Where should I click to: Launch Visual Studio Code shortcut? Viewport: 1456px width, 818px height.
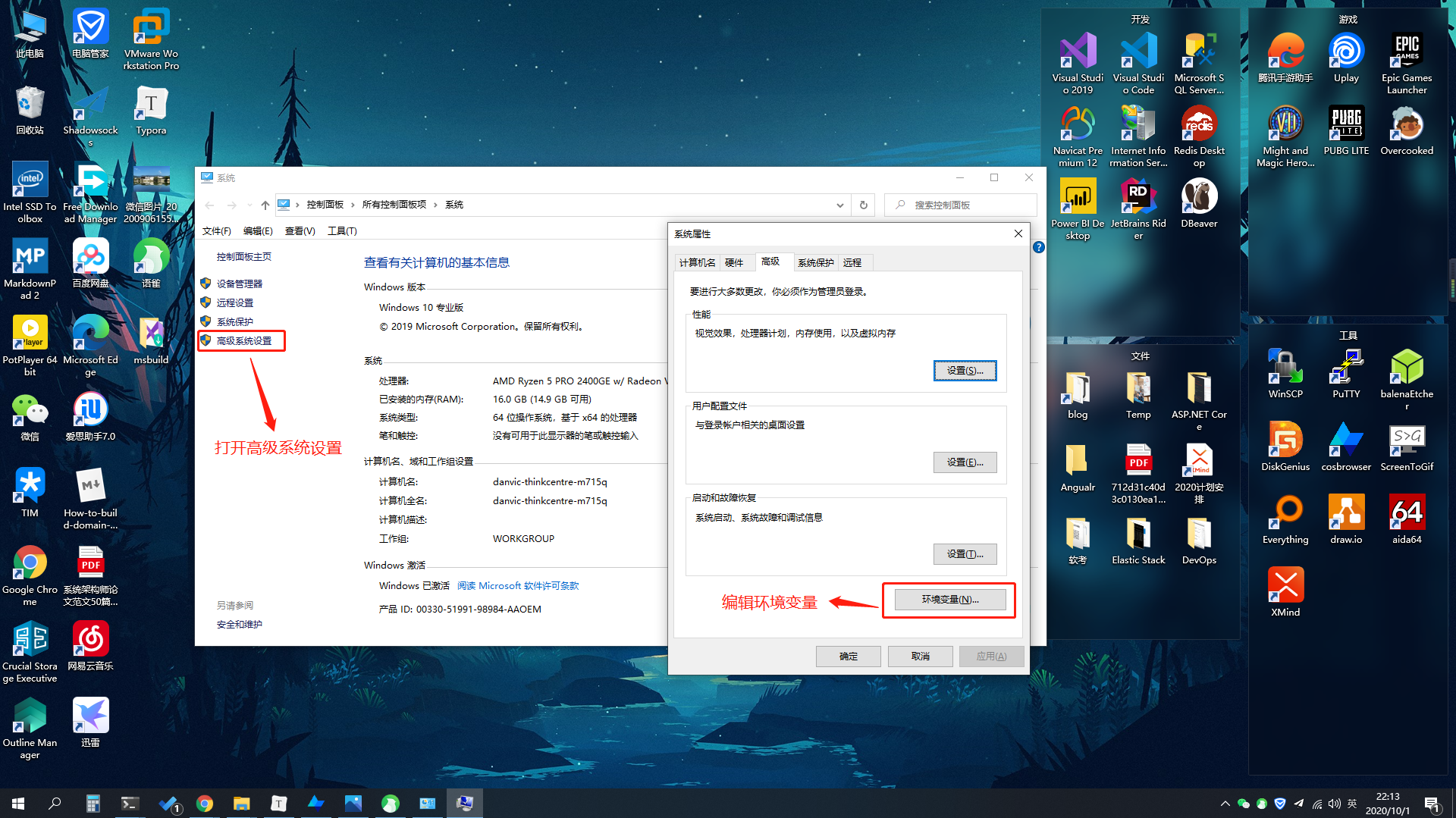click(x=1138, y=64)
